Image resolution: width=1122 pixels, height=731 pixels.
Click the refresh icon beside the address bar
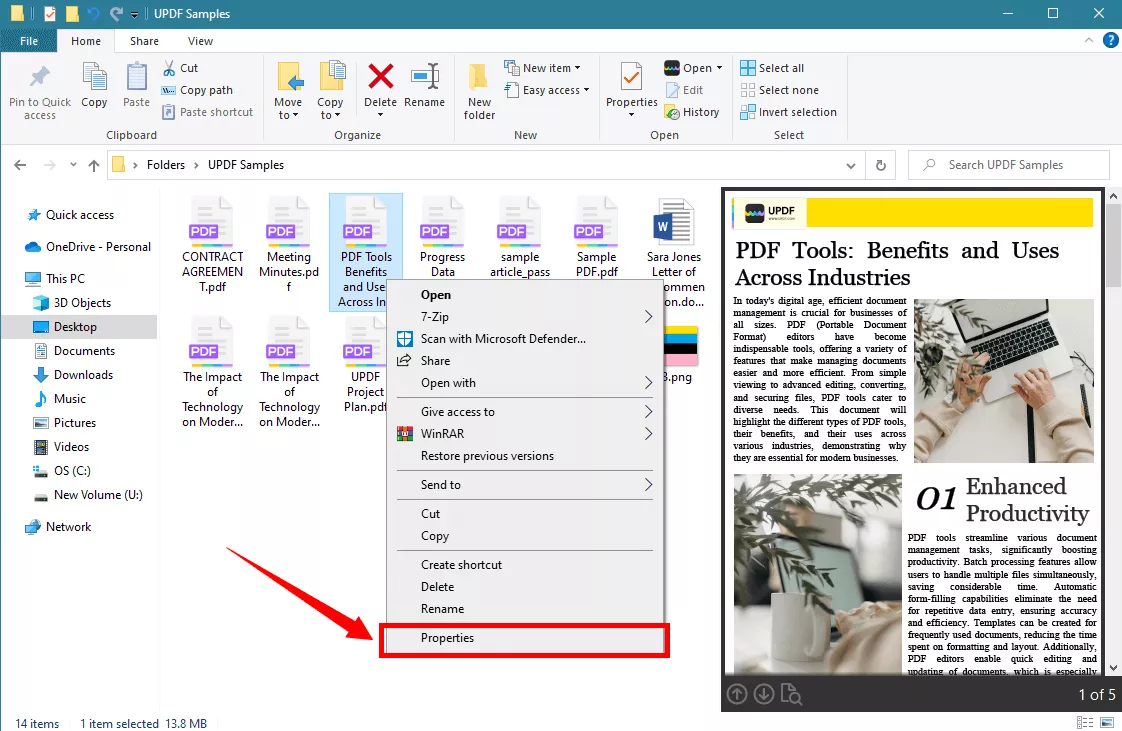pyautogui.click(x=879, y=164)
